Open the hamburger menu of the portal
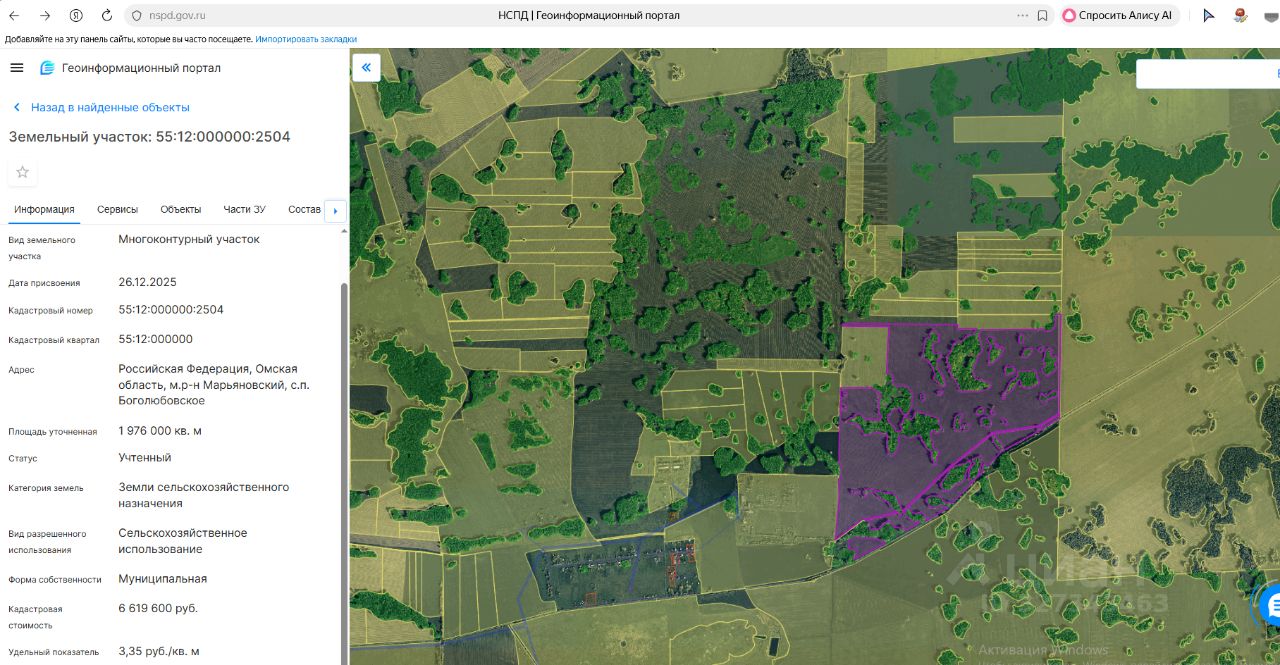This screenshot has width=1280, height=665. [x=16, y=68]
